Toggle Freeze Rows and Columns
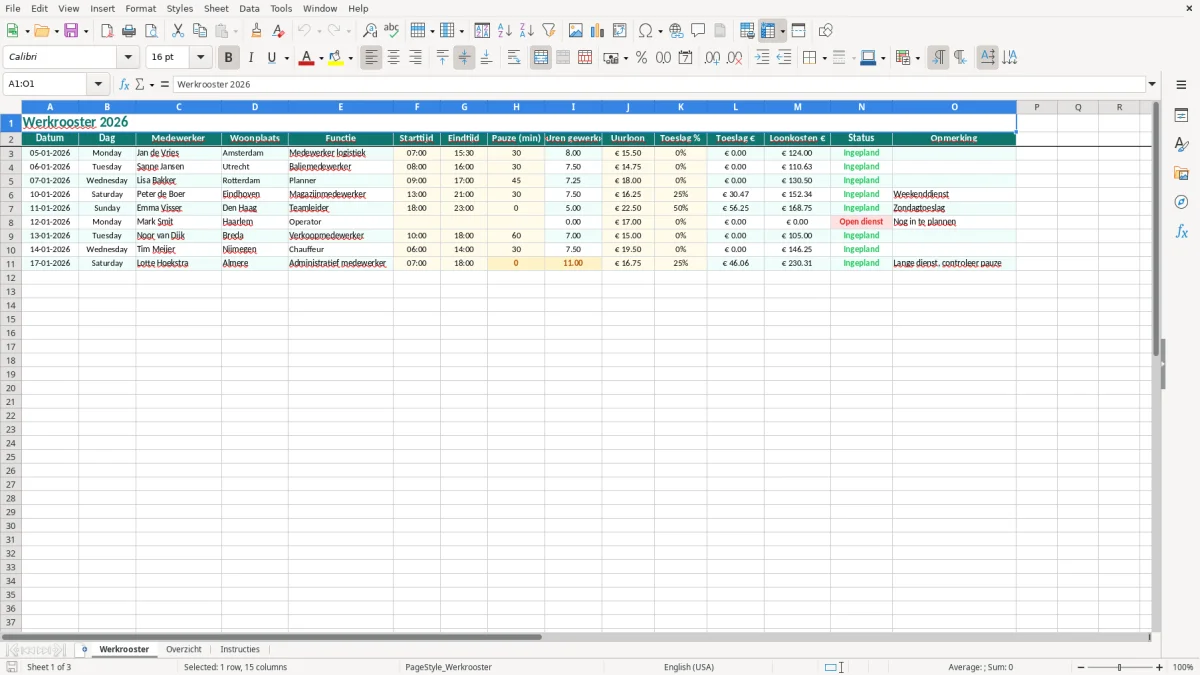Viewport: 1200px width, 675px height. tap(769, 31)
